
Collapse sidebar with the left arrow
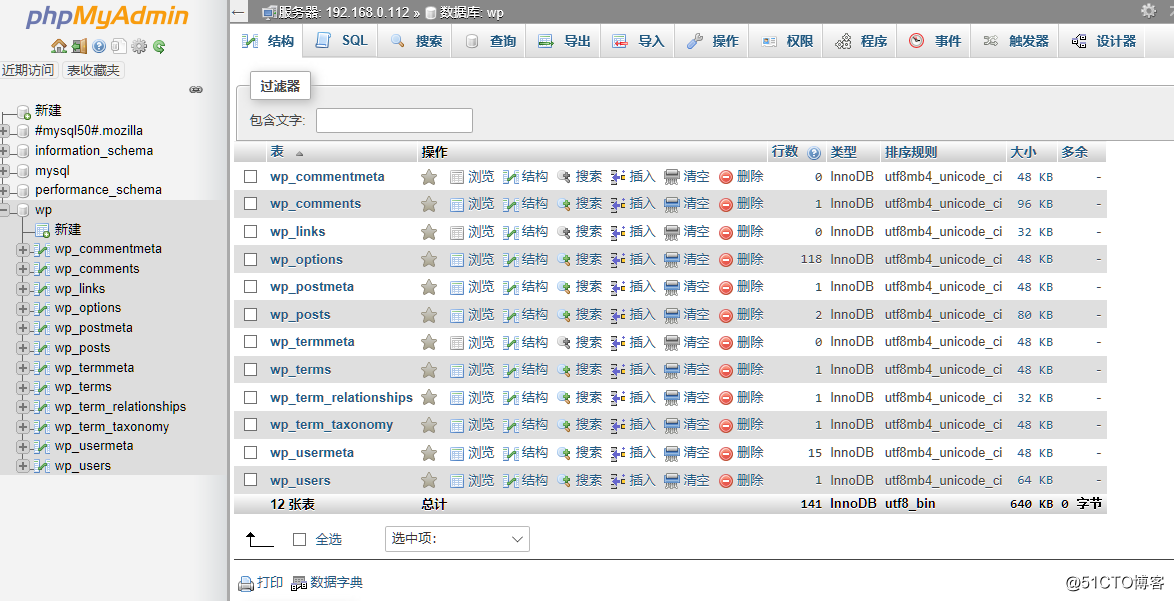click(x=238, y=12)
